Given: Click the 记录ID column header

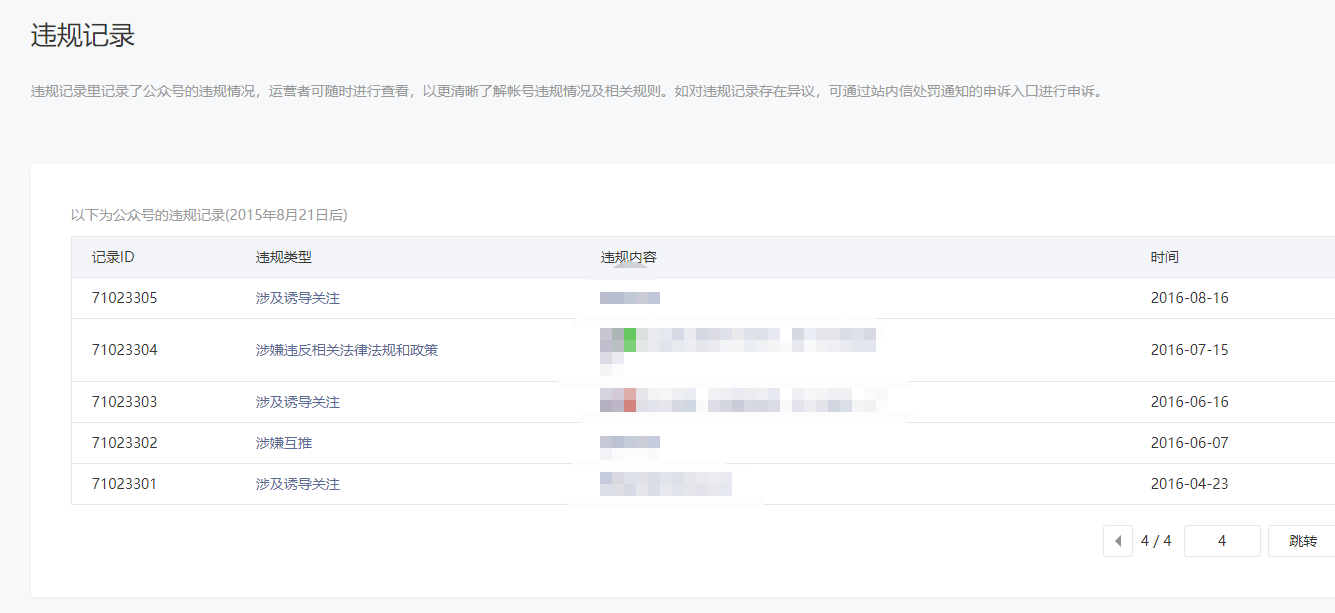Looking at the screenshot, I should click(x=113, y=257).
